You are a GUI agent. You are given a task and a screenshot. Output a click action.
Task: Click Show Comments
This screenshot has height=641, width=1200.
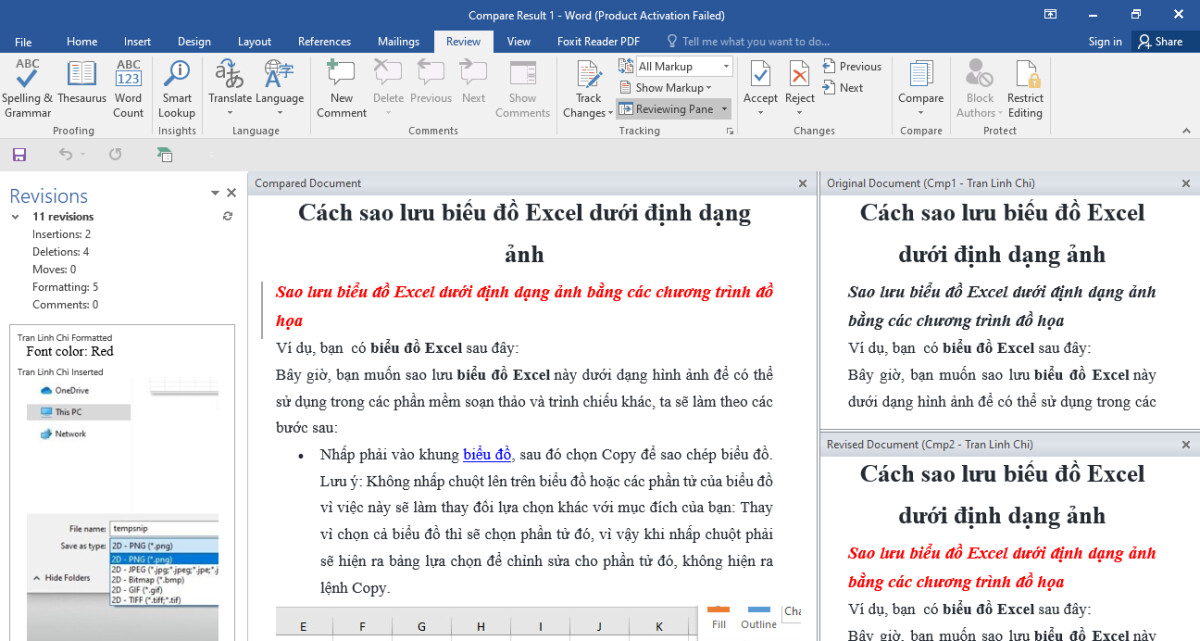(522, 89)
